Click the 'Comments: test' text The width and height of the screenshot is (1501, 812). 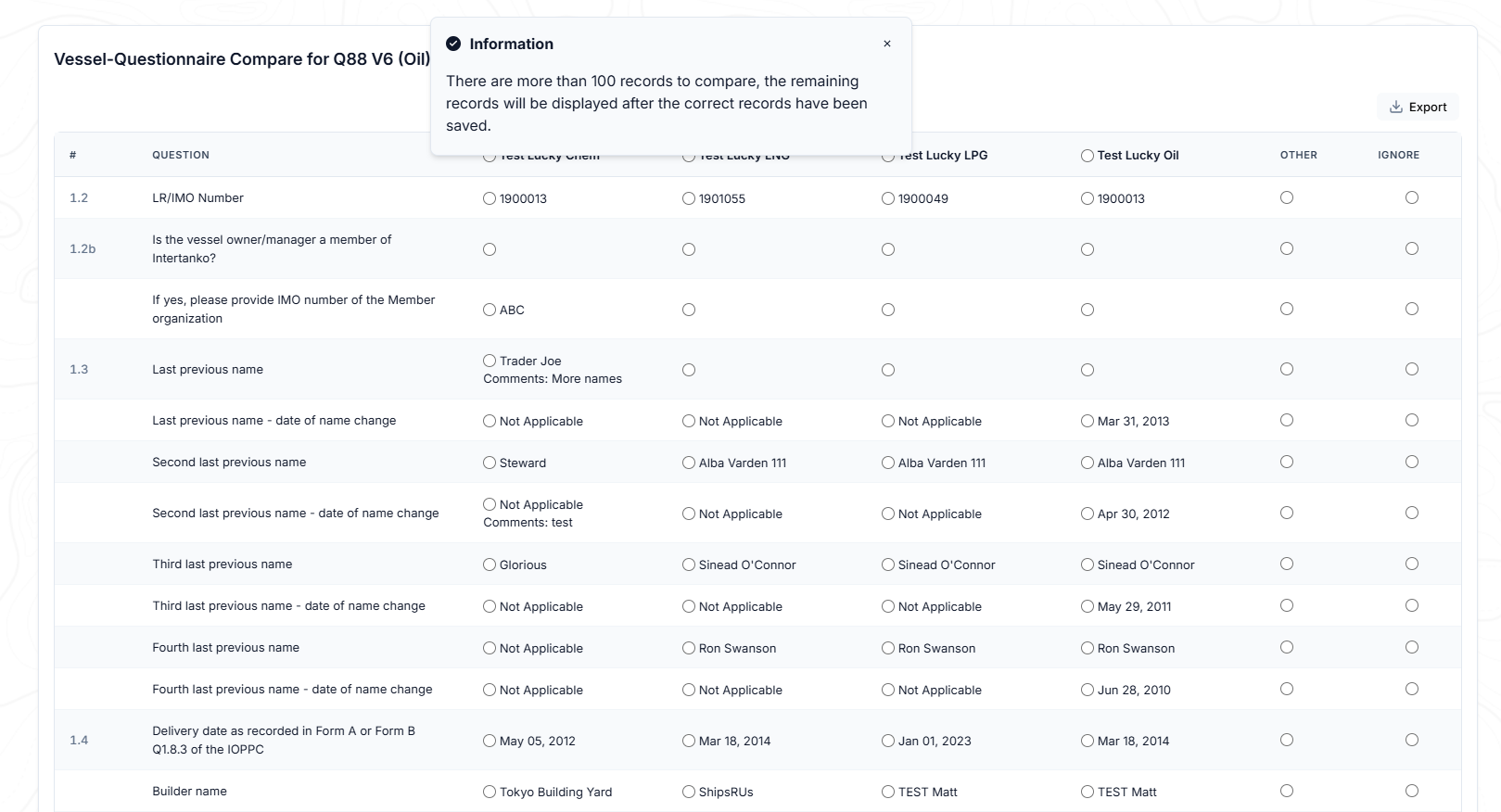coord(528,522)
